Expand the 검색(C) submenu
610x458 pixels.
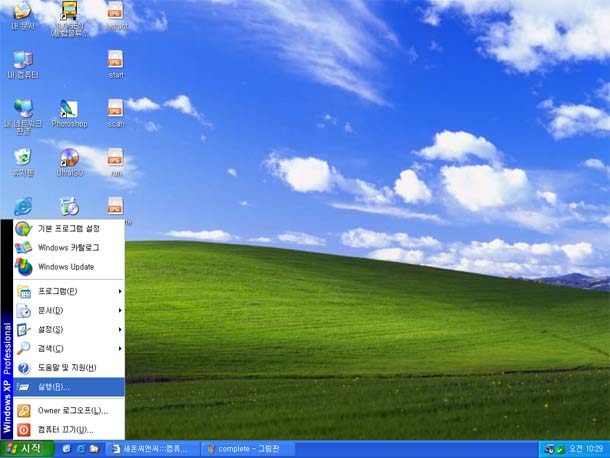pos(69,349)
